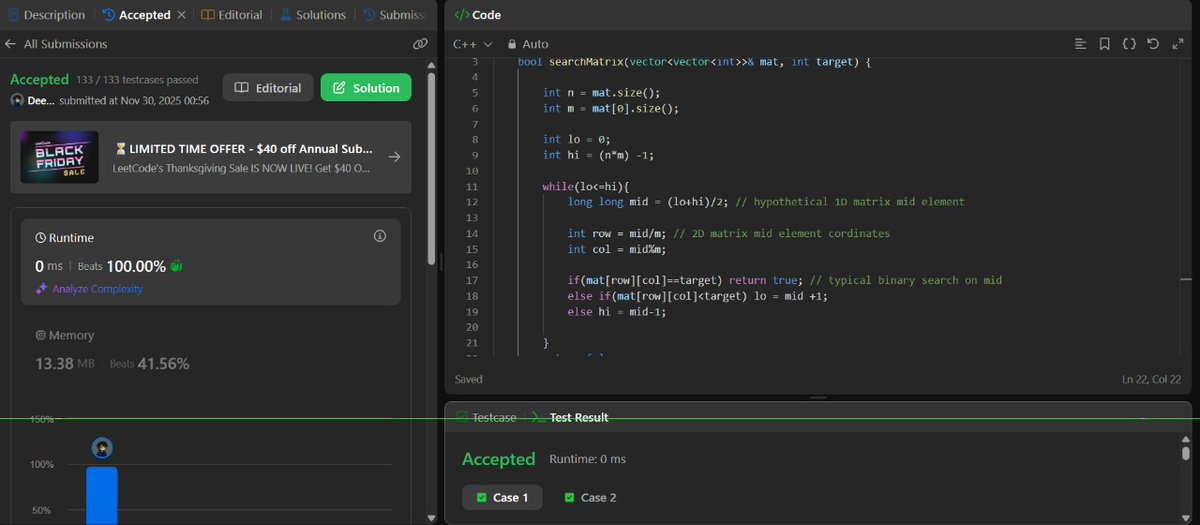Screen dimensions: 1200x525
Task: Open the submitter's profile avatar
Action: (17, 100)
